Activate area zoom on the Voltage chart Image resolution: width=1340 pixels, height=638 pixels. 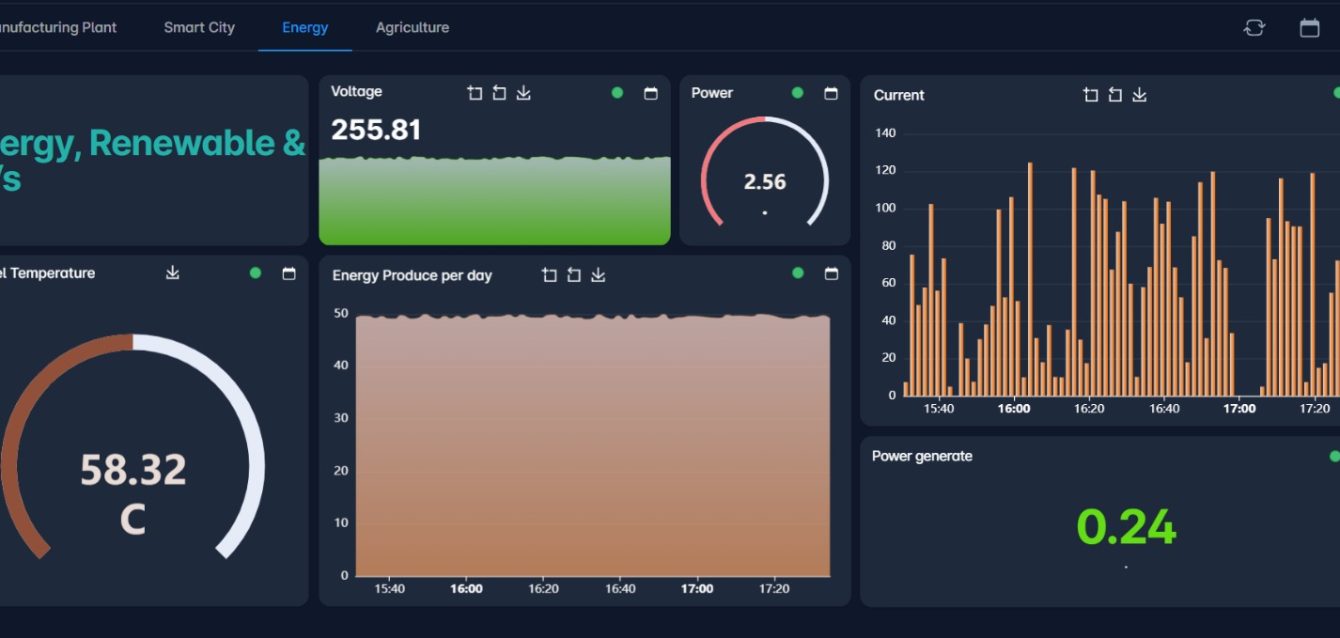475,93
